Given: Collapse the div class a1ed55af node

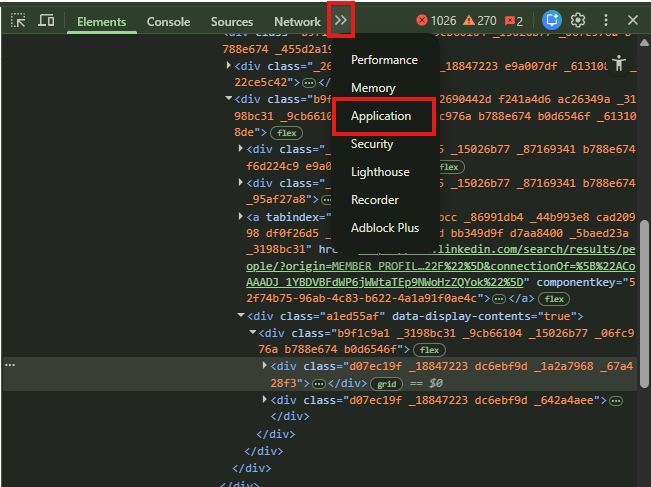Looking at the screenshot, I should 241,315.
